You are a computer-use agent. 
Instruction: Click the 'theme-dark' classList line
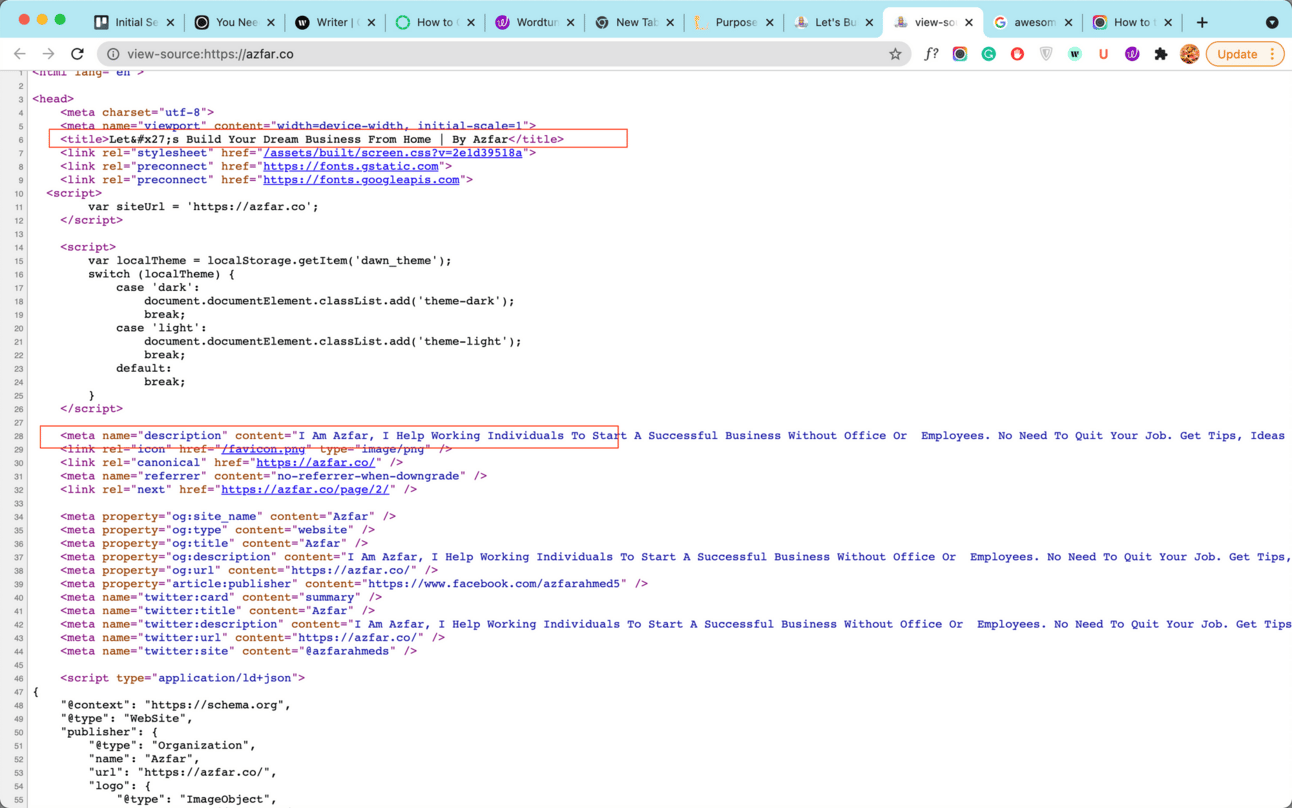point(329,301)
